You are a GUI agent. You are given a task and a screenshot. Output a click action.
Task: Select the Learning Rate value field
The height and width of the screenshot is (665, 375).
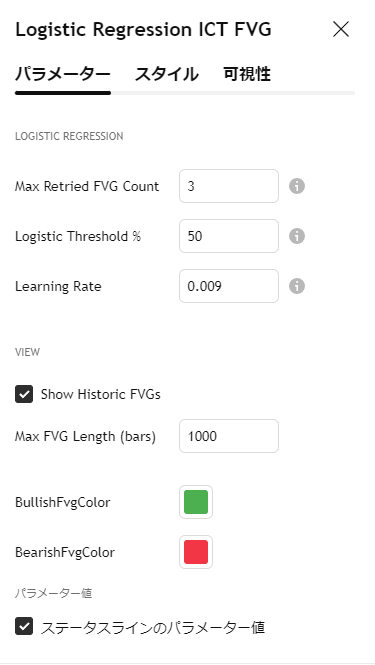(x=229, y=286)
